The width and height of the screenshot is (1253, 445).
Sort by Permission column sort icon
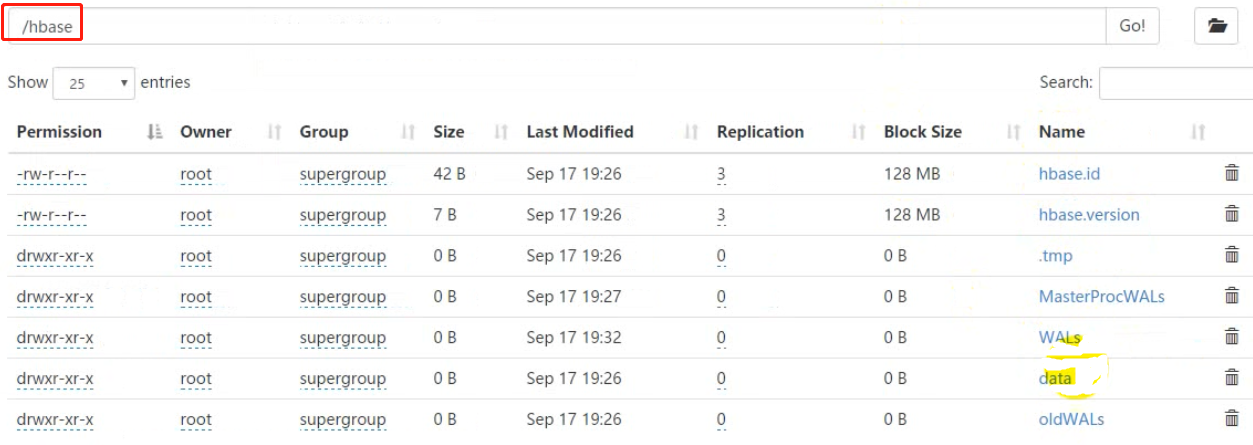(x=155, y=132)
